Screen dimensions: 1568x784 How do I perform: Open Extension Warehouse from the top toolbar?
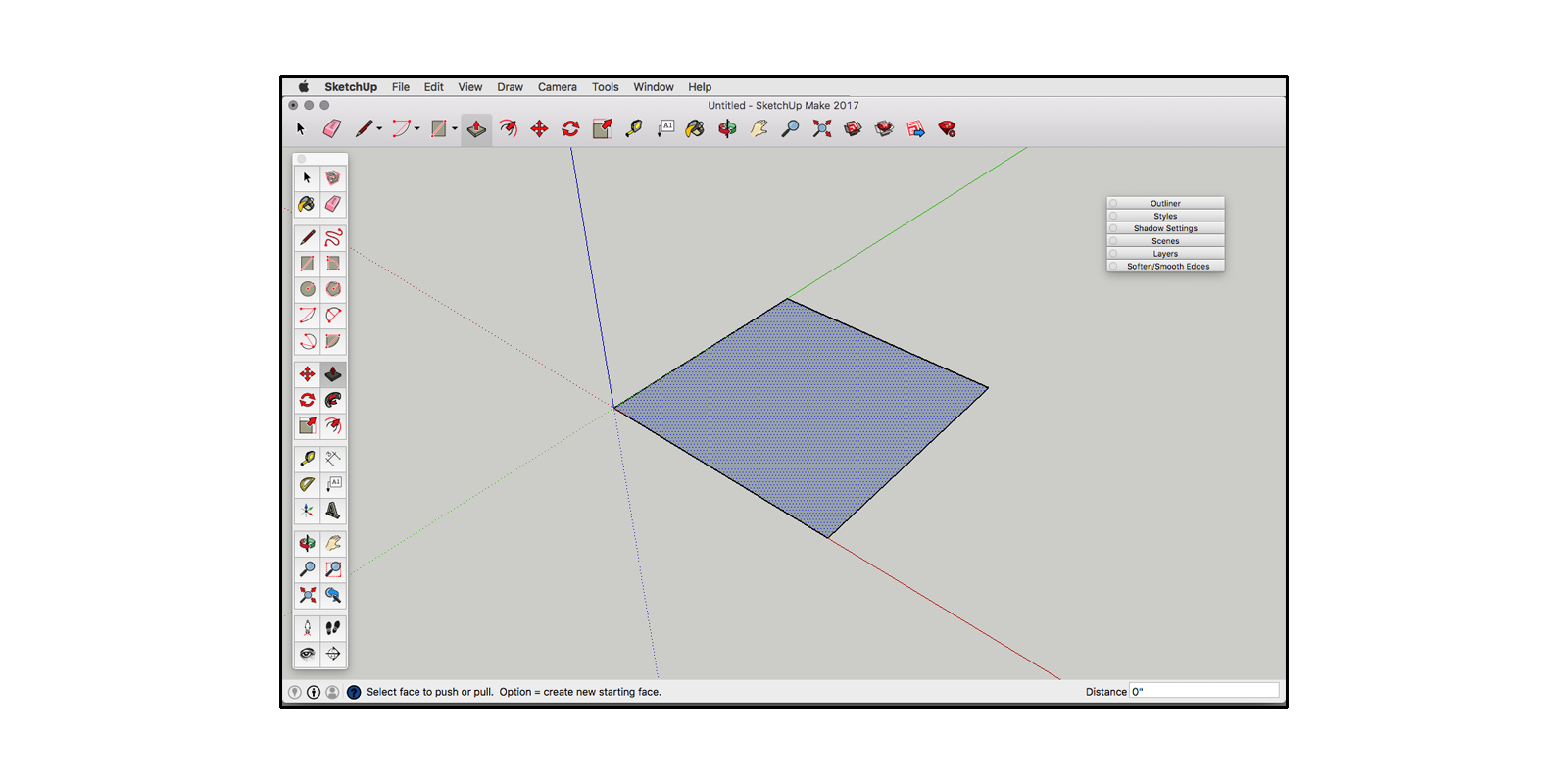click(884, 128)
